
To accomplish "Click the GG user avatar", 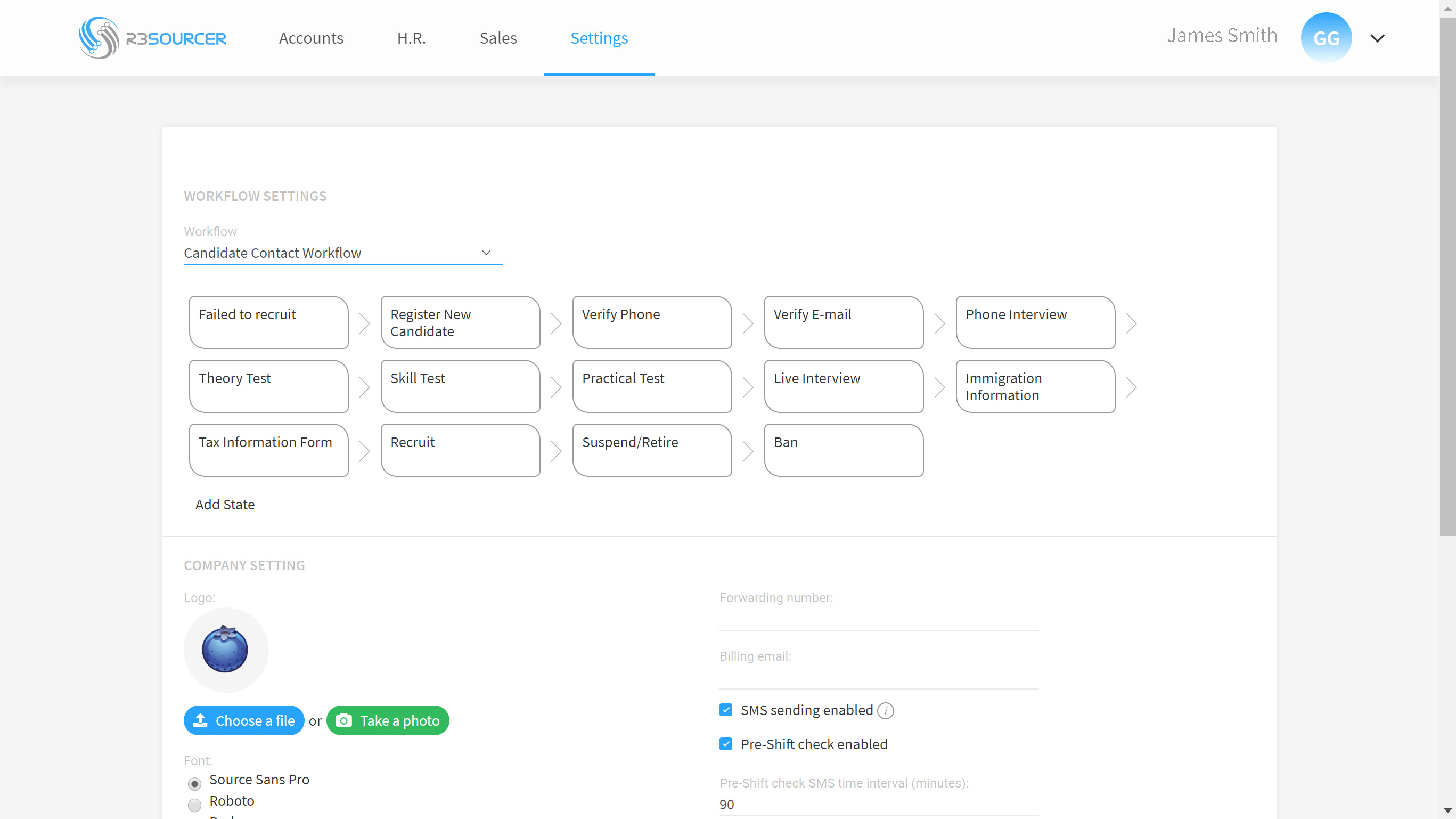I will [x=1326, y=38].
